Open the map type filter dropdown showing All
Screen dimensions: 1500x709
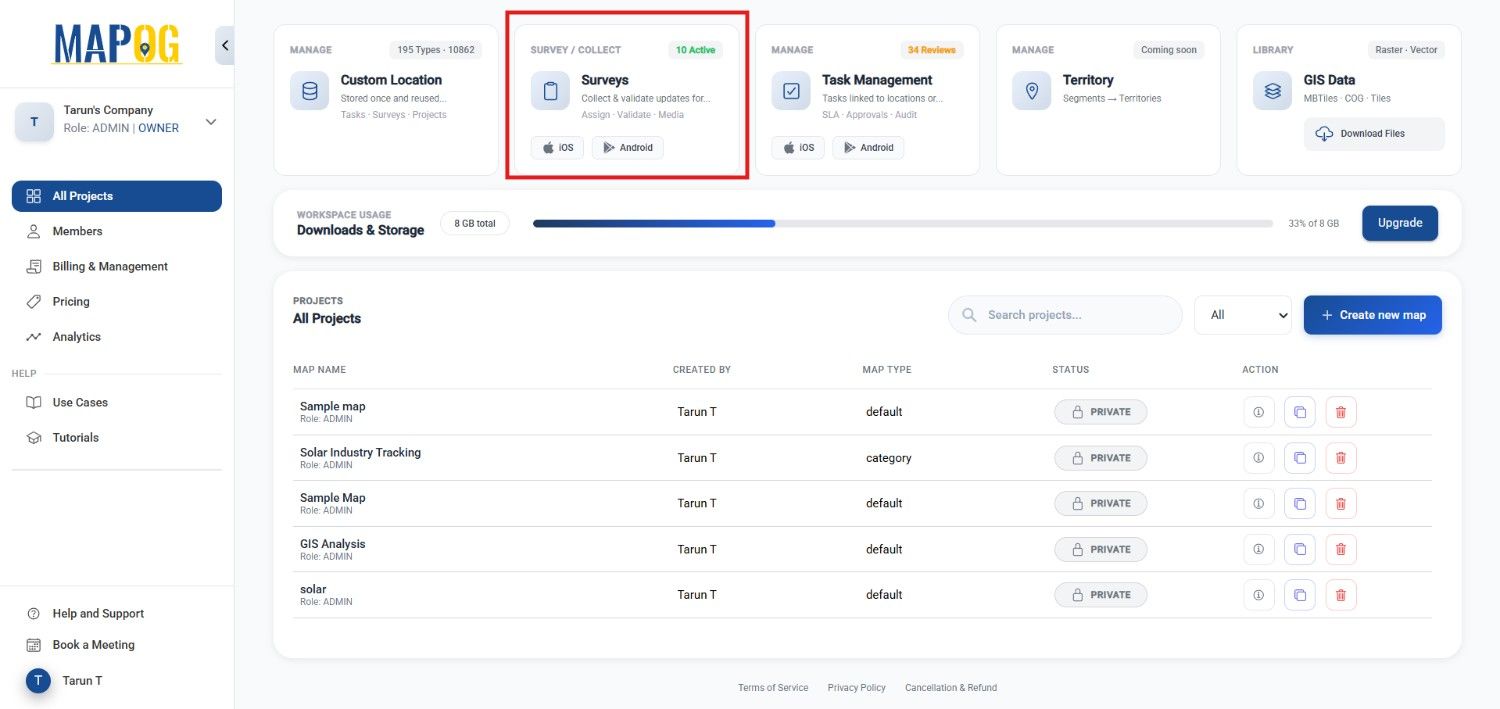pyautogui.click(x=1242, y=314)
